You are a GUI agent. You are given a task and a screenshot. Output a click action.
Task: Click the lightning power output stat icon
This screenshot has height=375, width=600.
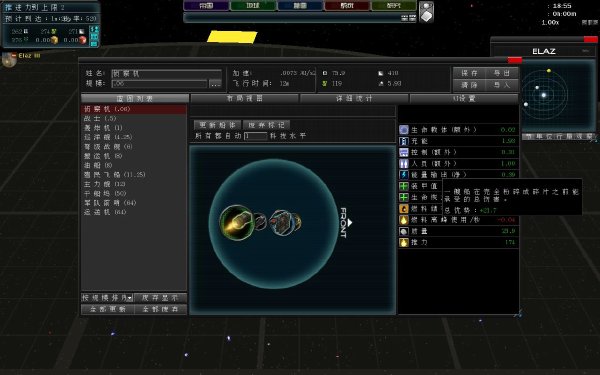click(x=404, y=175)
